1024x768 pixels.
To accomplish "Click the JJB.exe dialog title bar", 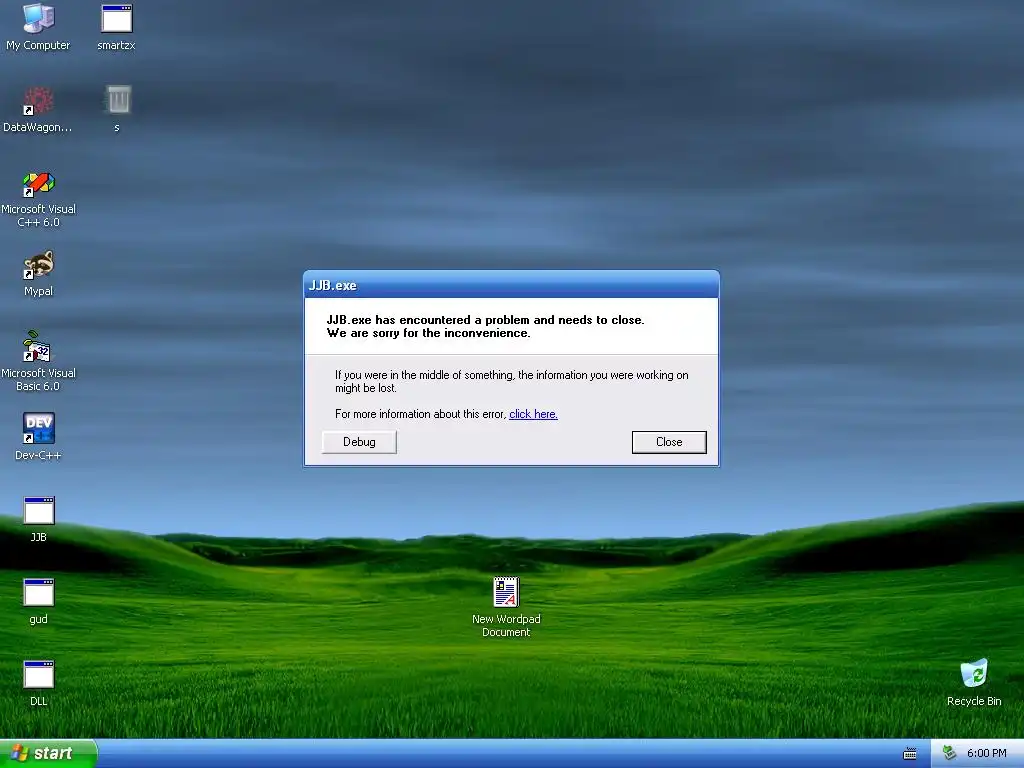I will coord(511,285).
